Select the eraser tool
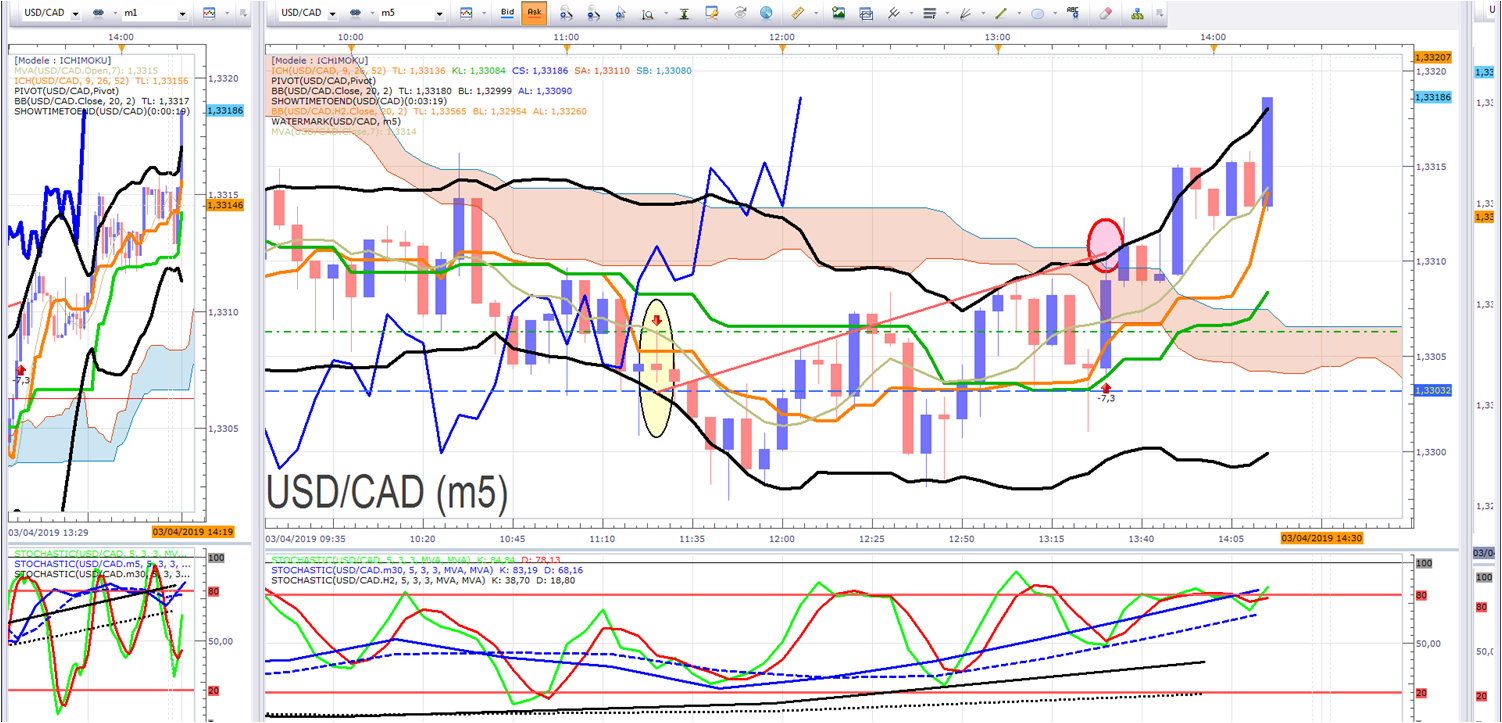The image size is (1502, 723). point(1105,14)
